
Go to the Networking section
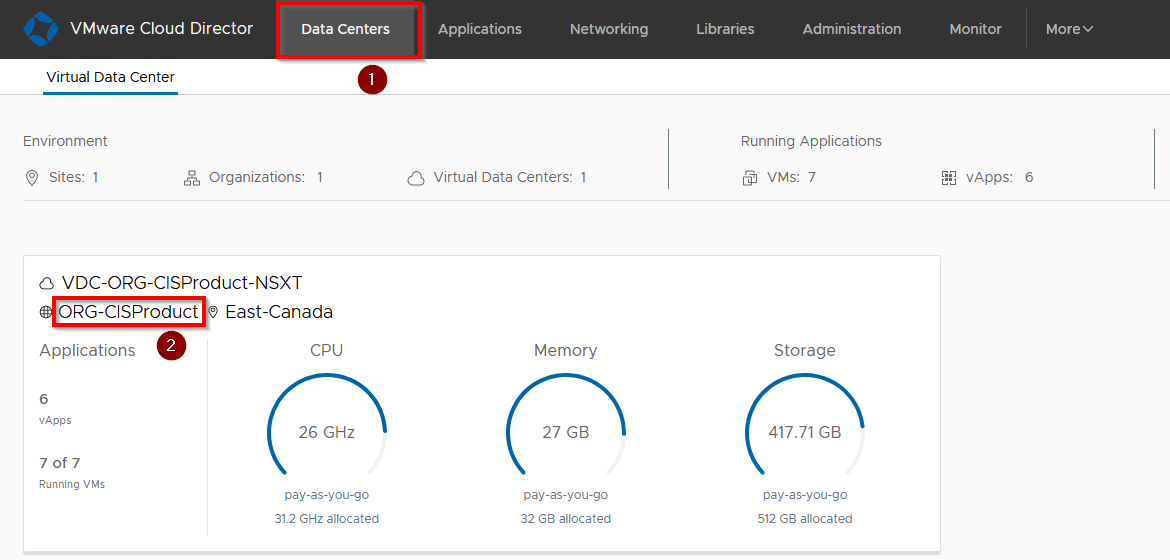click(x=609, y=29)
